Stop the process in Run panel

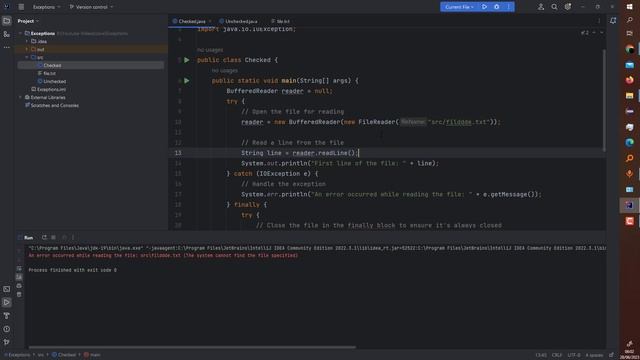click(53, 237)
